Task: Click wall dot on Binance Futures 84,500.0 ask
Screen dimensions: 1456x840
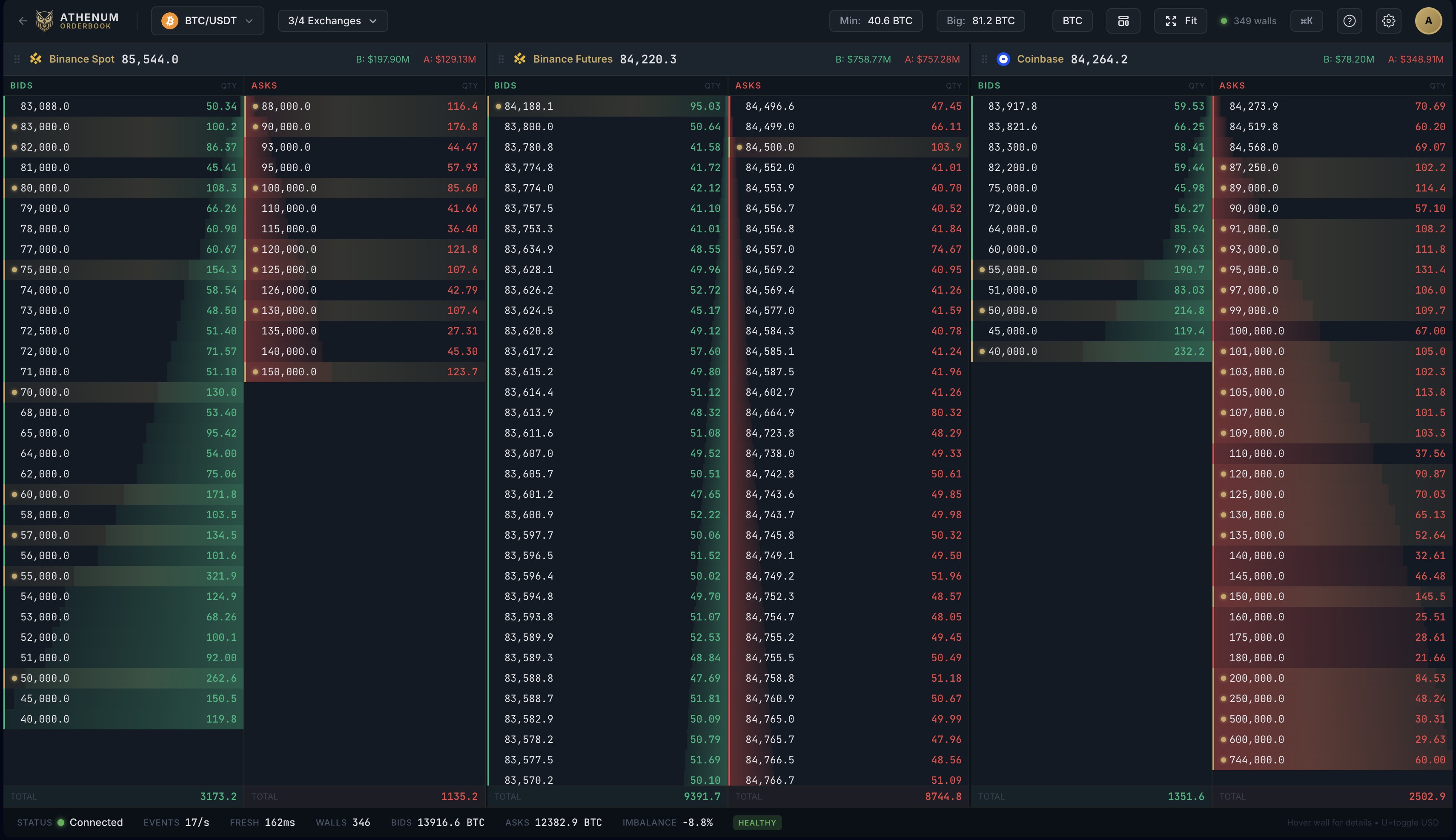Action: [739, 147]
